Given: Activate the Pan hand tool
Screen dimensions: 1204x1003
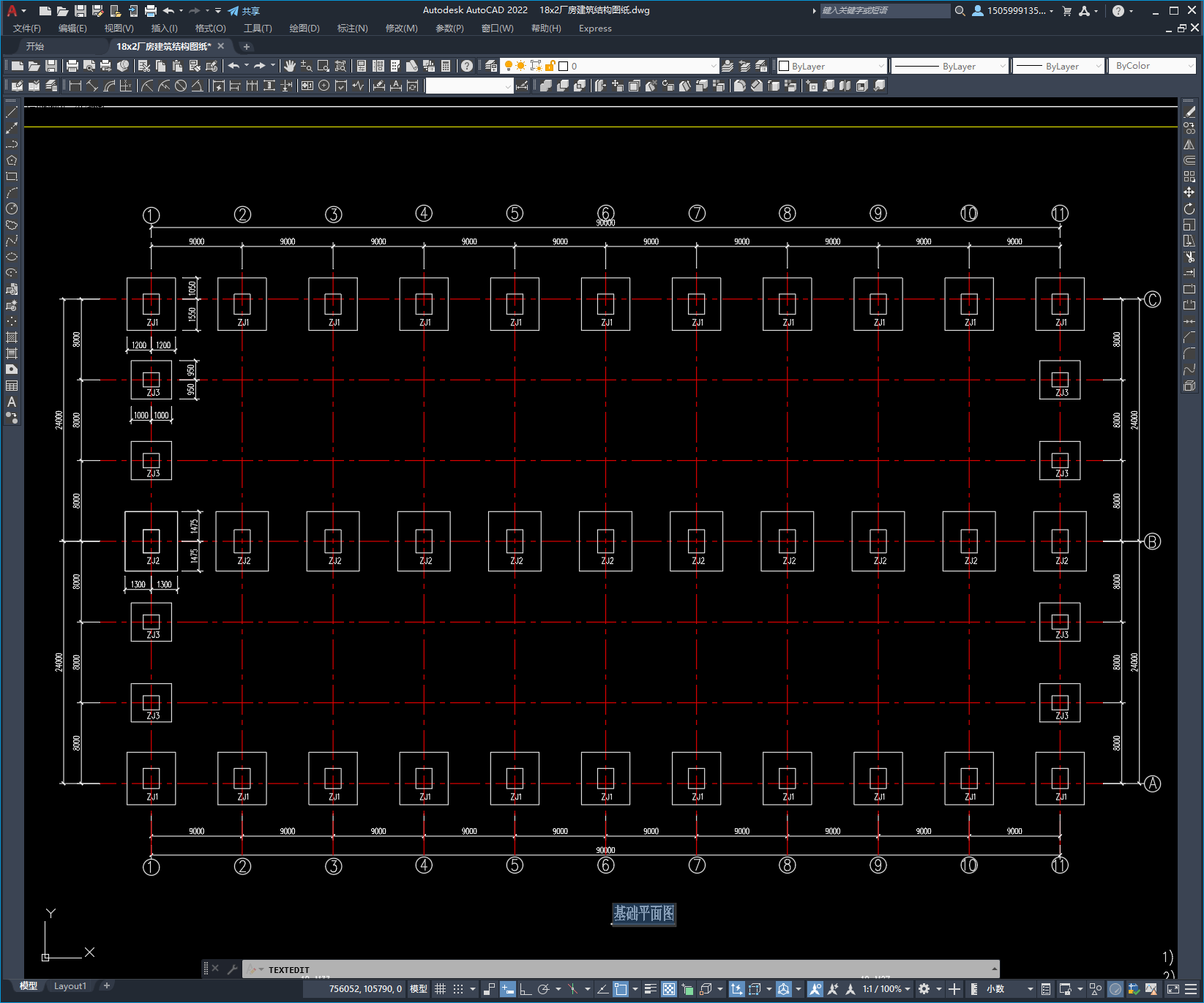Looking at the screenshot, I should pyautogui.click(x=290, y=66).
